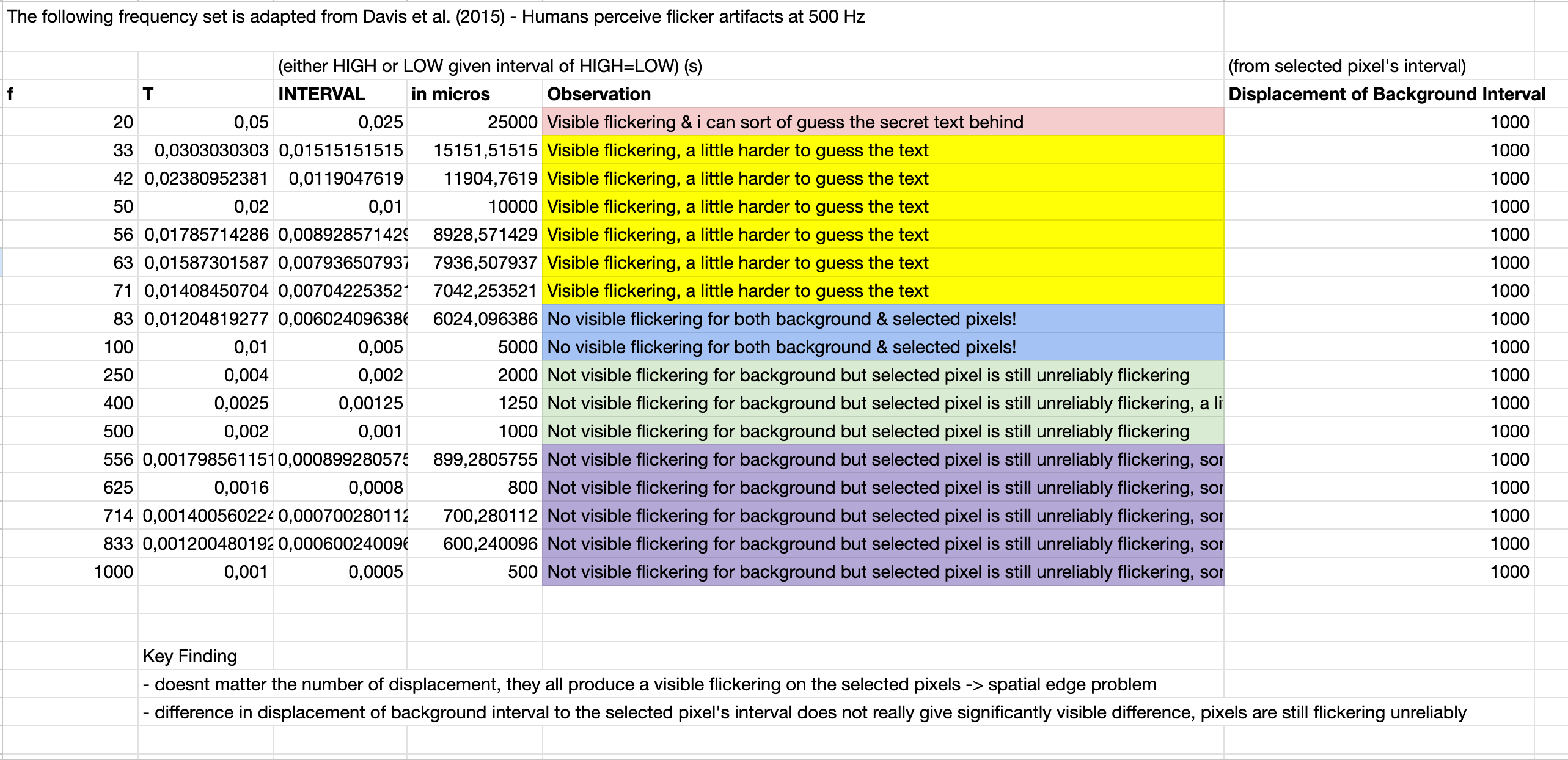The image size is (1568, 760).
Task: Select the T cell showing 0,01785714286
Action: click(206, 234)
